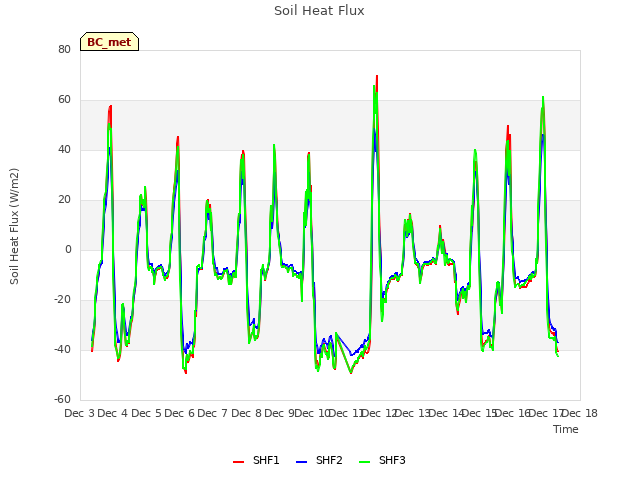
Task: Click the Dec 18 x-axis tick label
Action: click(x=580, y=413)
